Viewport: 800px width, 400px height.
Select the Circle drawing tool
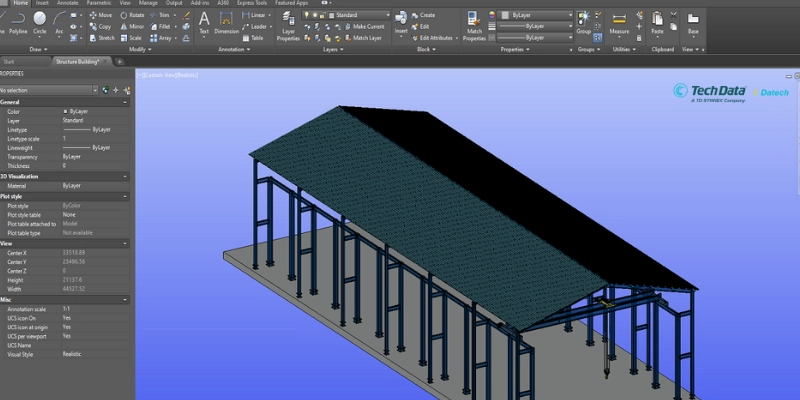pos(39,22)
